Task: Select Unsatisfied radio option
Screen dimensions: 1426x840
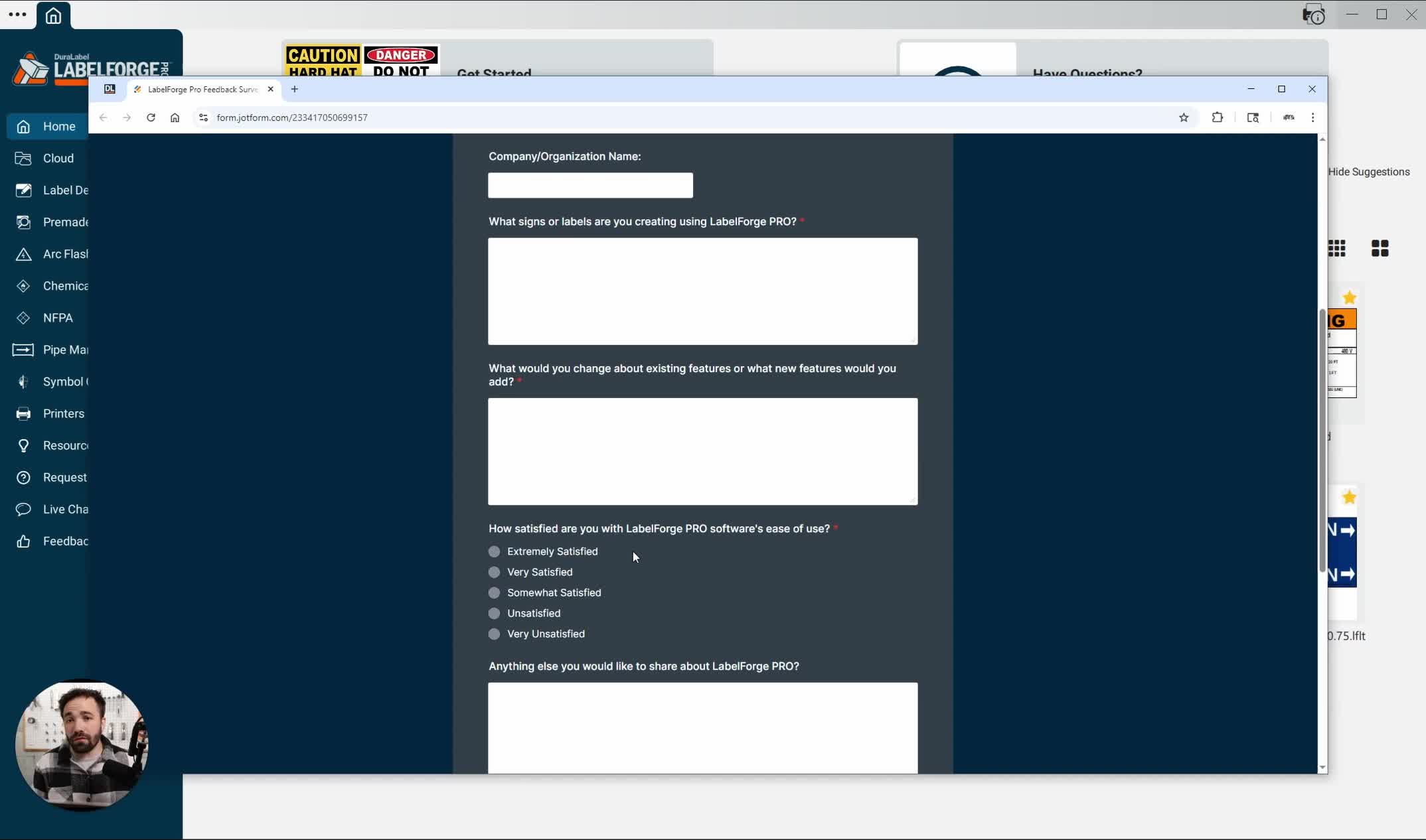Action: click(x=494, y=613)
